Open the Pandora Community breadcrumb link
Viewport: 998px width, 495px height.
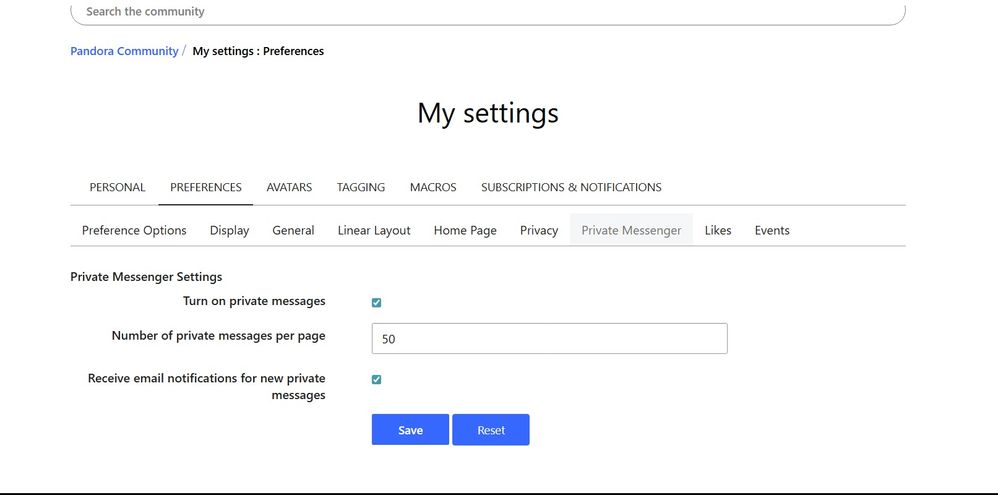pos(124,51)
